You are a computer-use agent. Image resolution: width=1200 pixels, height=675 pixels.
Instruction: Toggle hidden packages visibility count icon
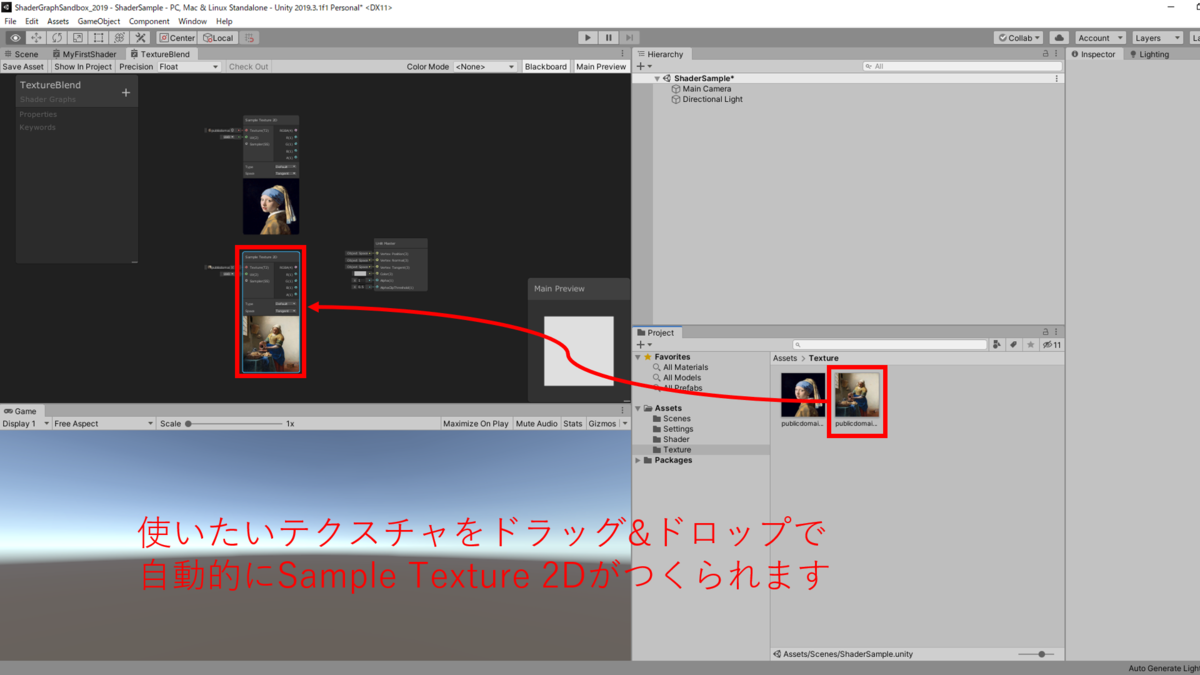point(1051,344)
